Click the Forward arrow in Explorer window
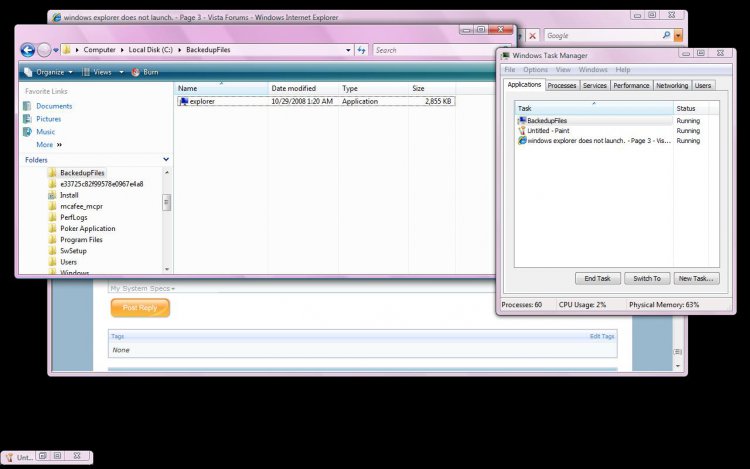The width and height of the screenshot is (750, 469). 44,50
